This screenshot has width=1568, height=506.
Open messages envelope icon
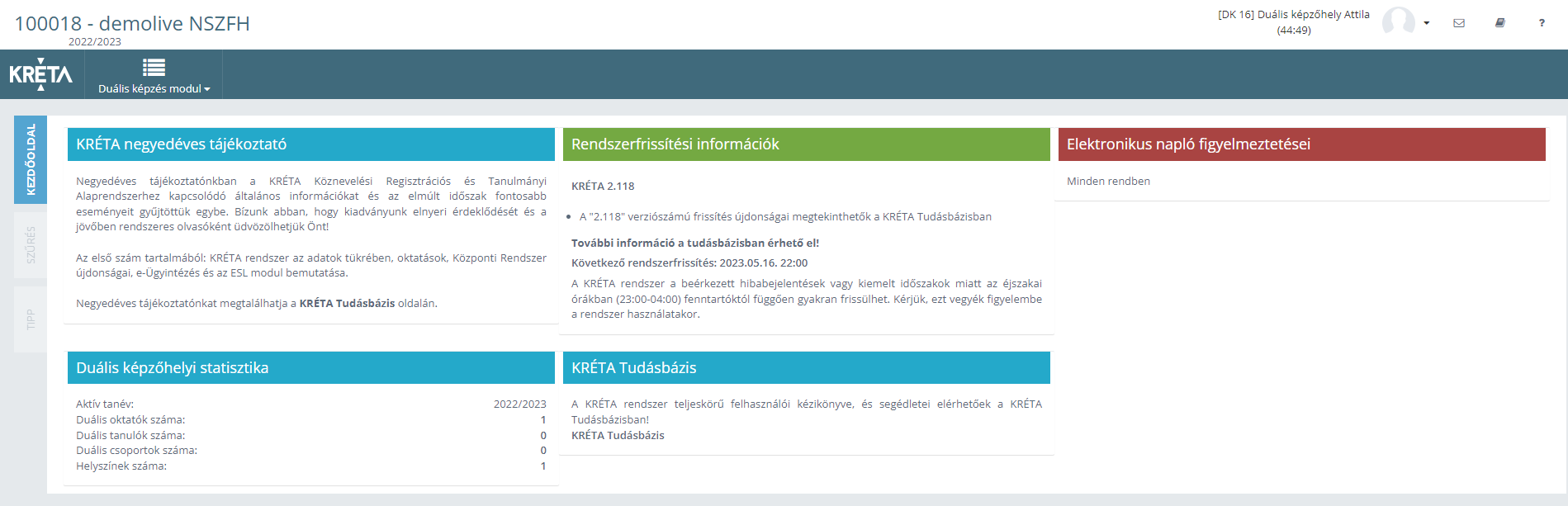click(x=1459, y=23)
